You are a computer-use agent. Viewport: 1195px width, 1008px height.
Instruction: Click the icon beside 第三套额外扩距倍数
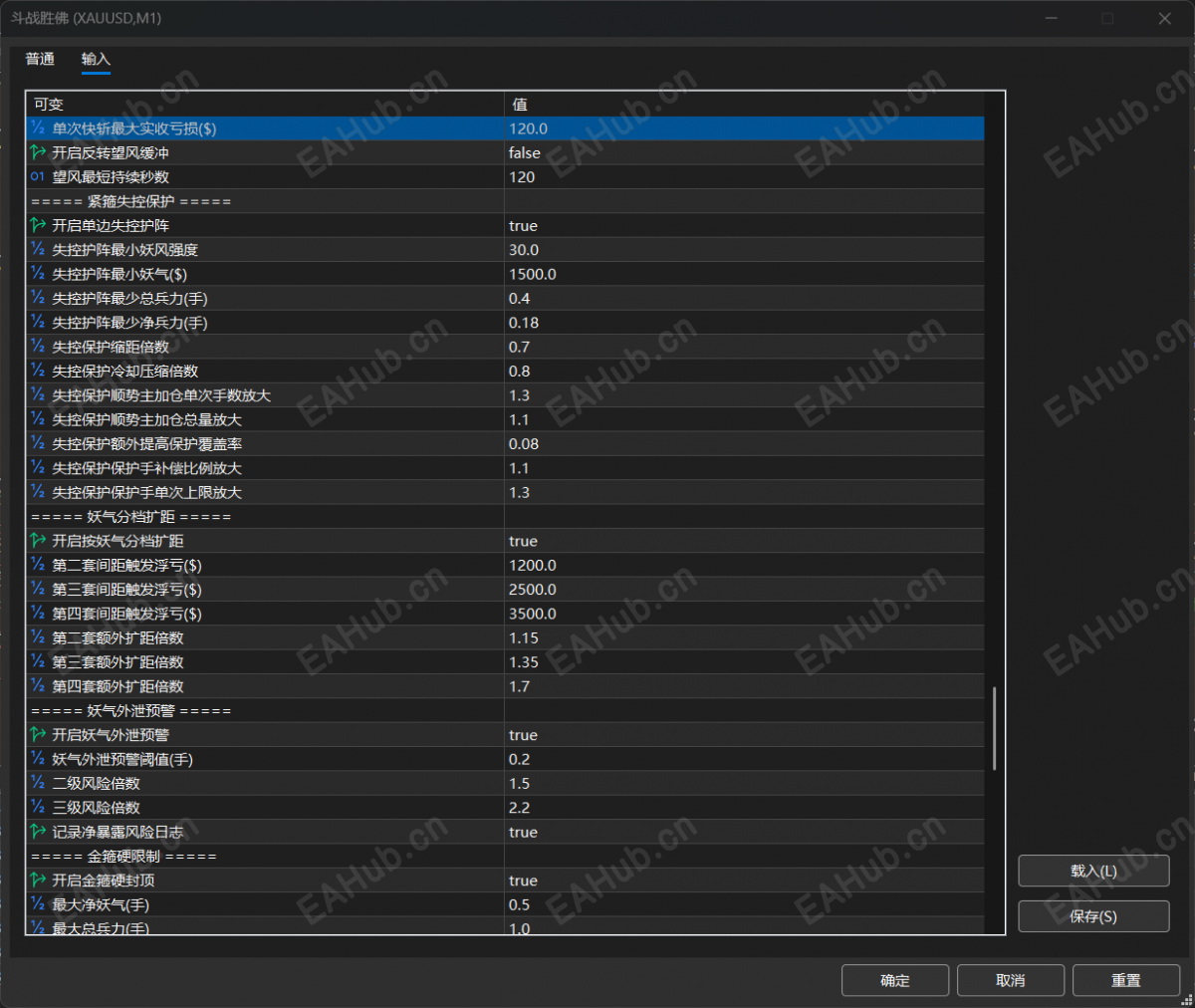click(x=38, y=661)
